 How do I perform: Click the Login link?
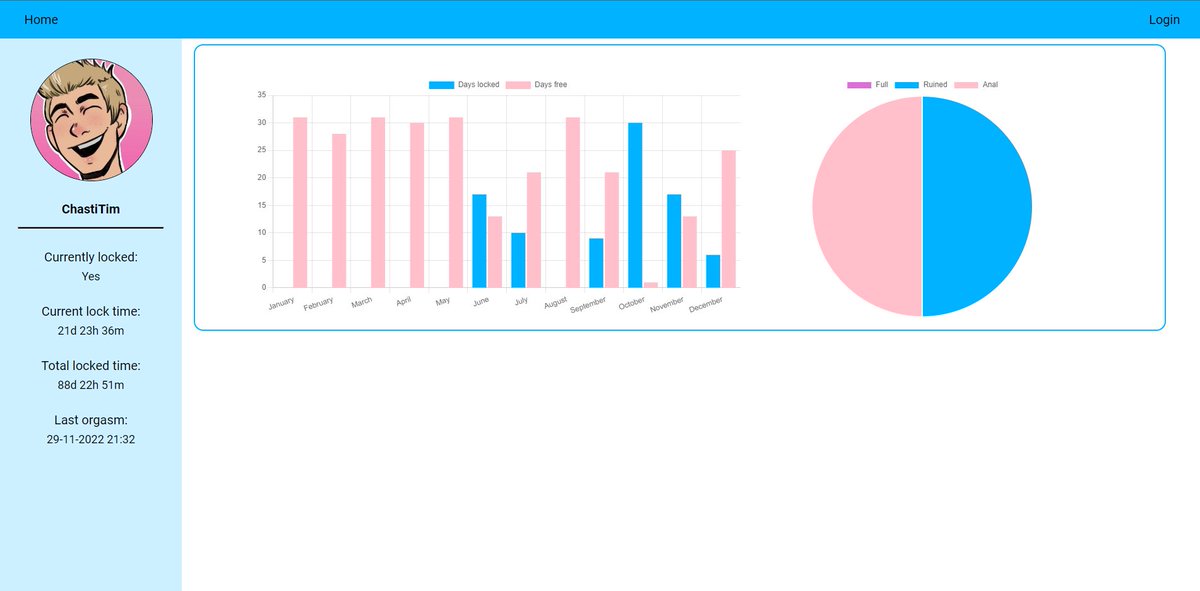tap(1164, 20)
